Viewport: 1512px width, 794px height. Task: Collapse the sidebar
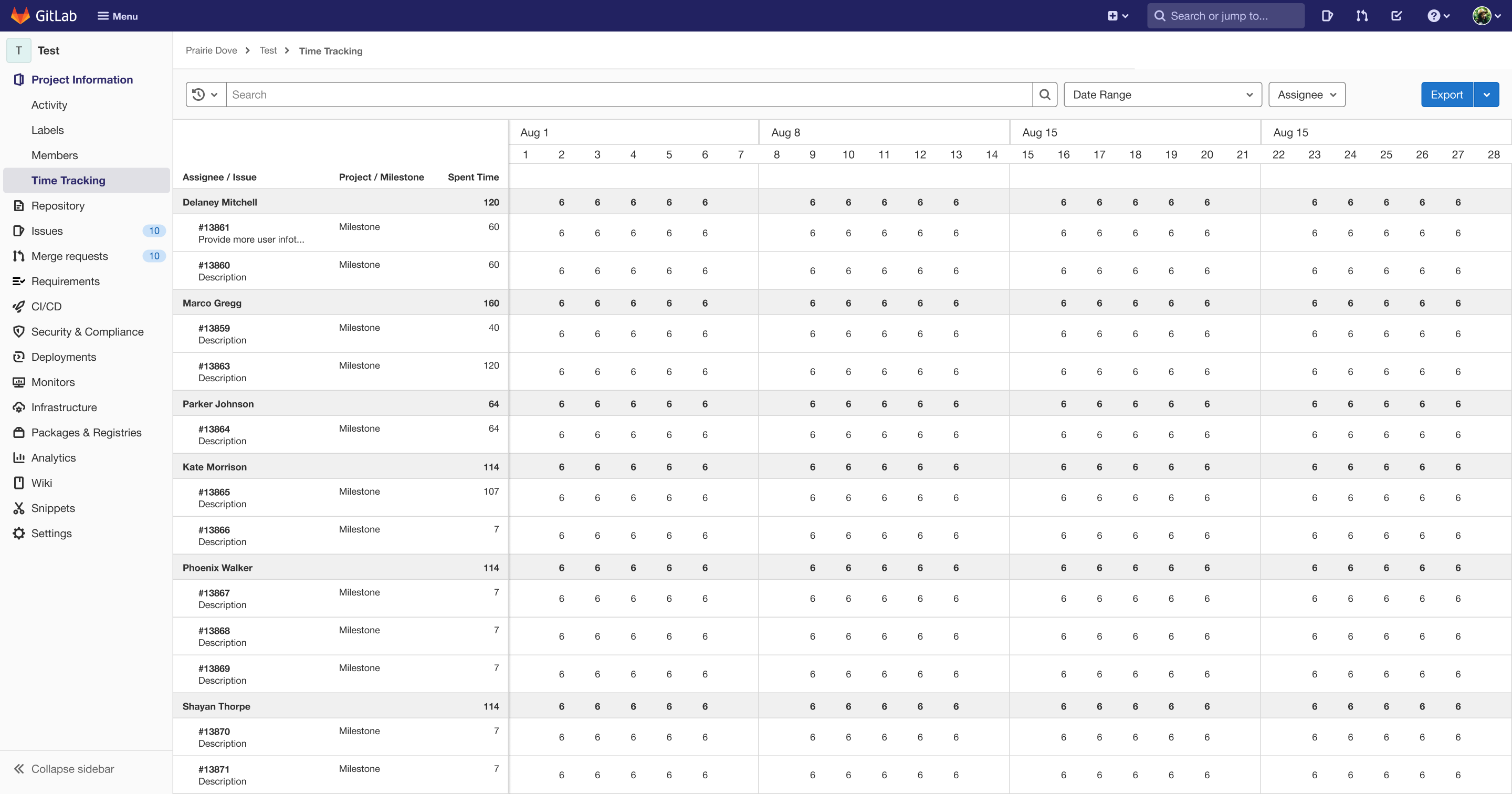65,769
